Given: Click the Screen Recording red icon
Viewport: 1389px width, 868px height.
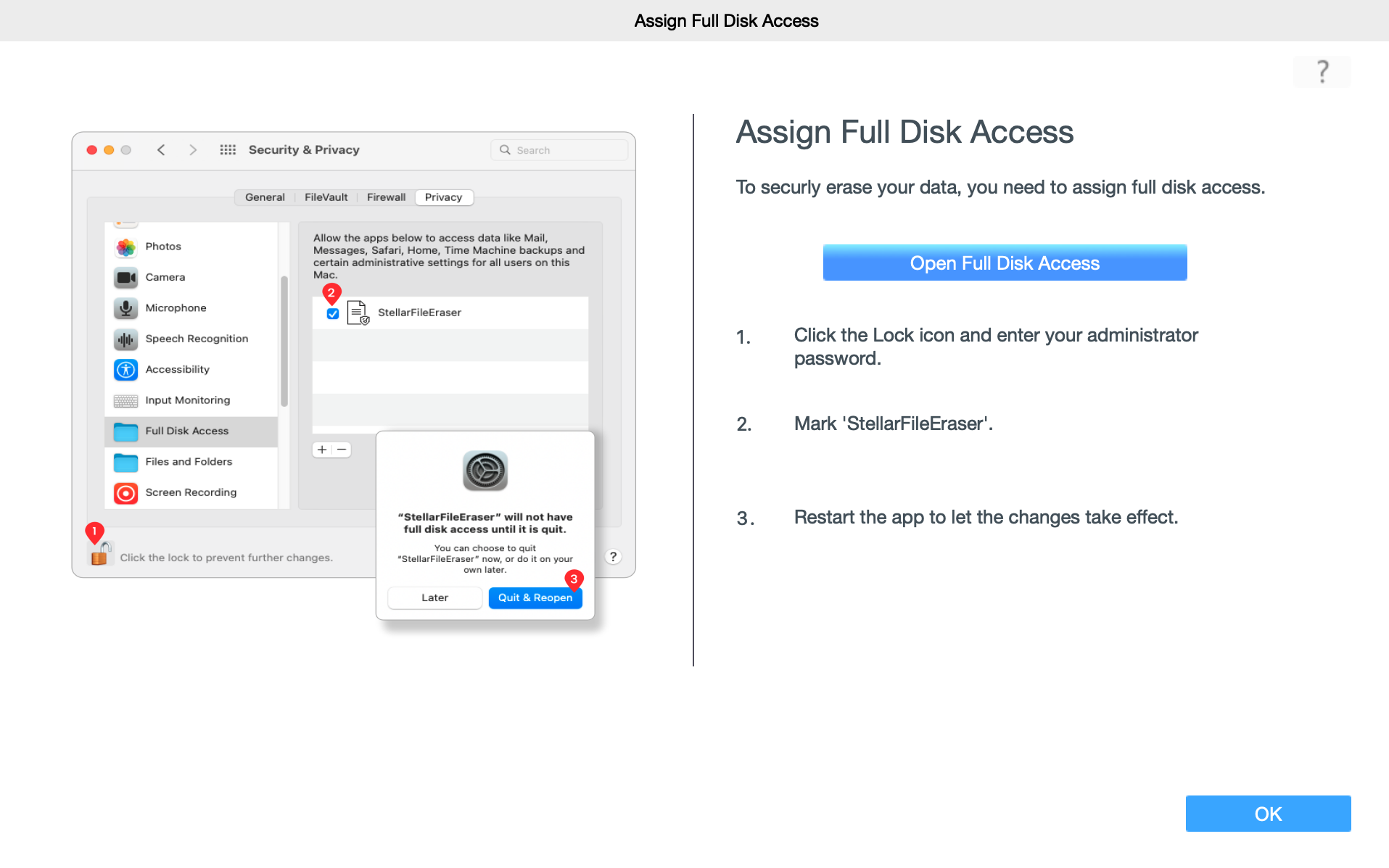Looking at the screenshot, I should pos(125,493).
